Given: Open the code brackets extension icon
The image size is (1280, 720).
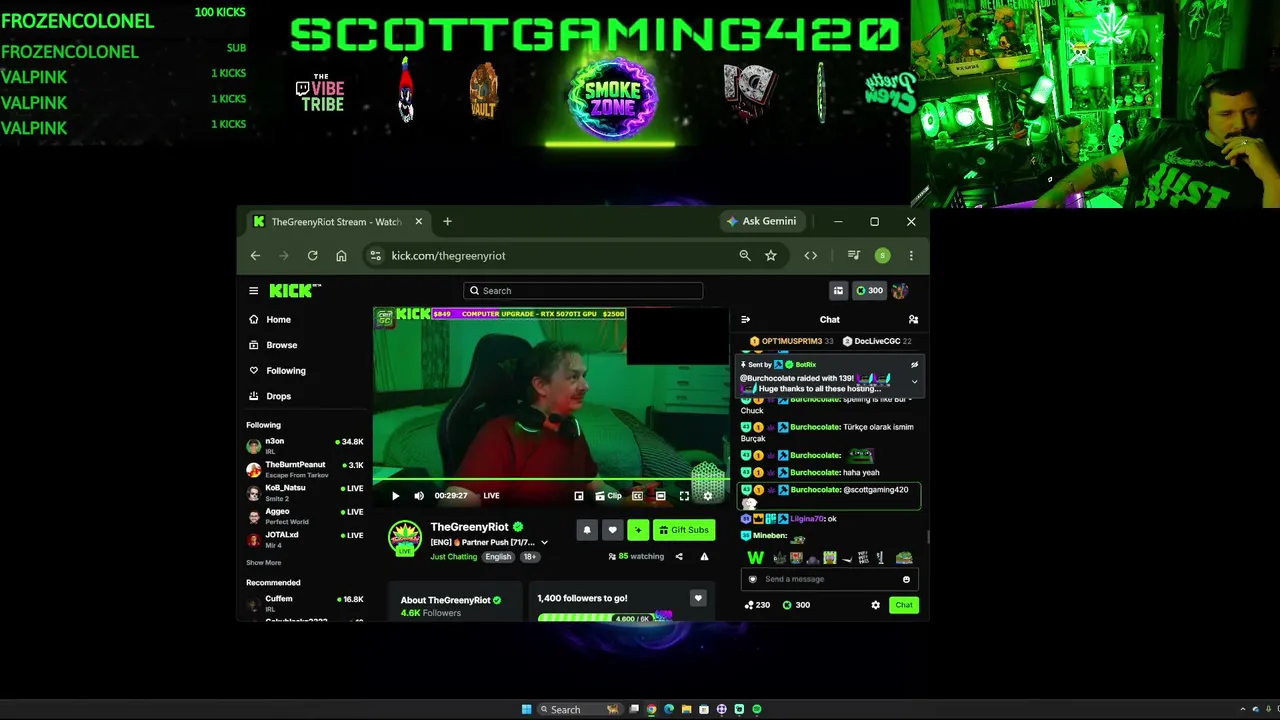Looking at the screenshot, I should 811,256.
